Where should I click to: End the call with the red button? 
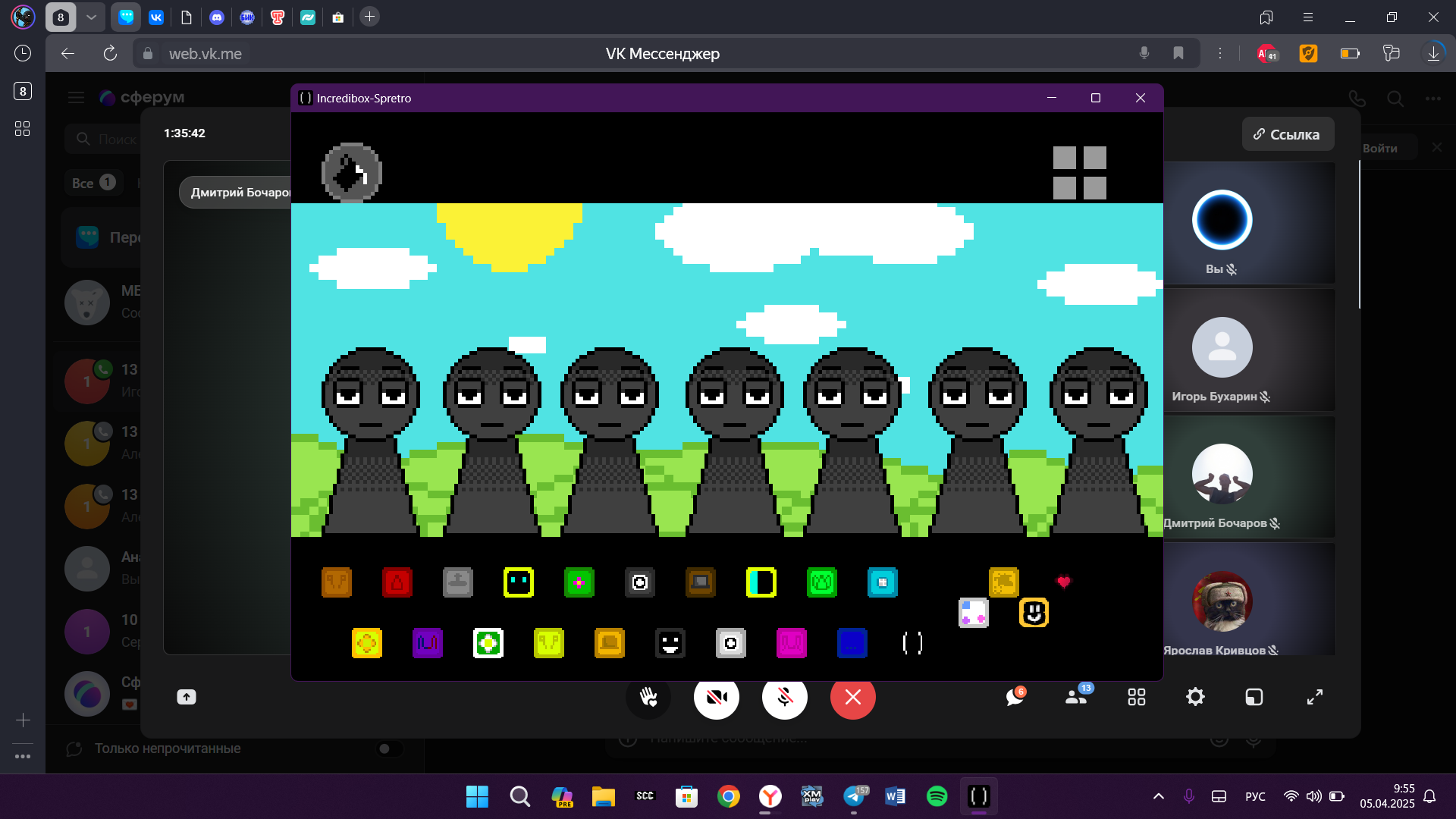click(x=853, y=697)
